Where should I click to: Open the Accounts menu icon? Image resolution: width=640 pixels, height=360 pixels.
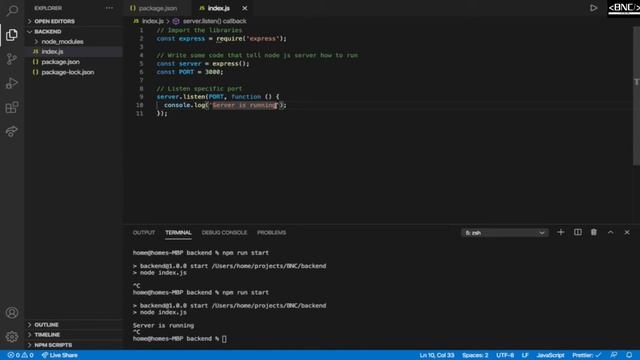(x=12, y=313)
